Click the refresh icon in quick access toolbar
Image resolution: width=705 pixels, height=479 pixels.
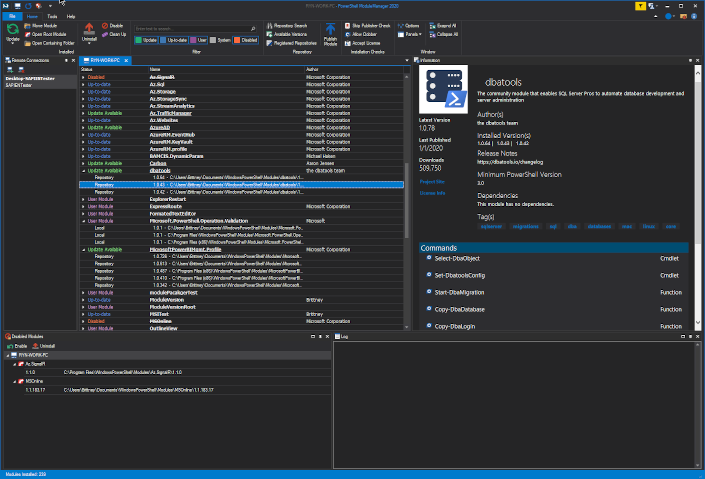(x=28, y=6)
